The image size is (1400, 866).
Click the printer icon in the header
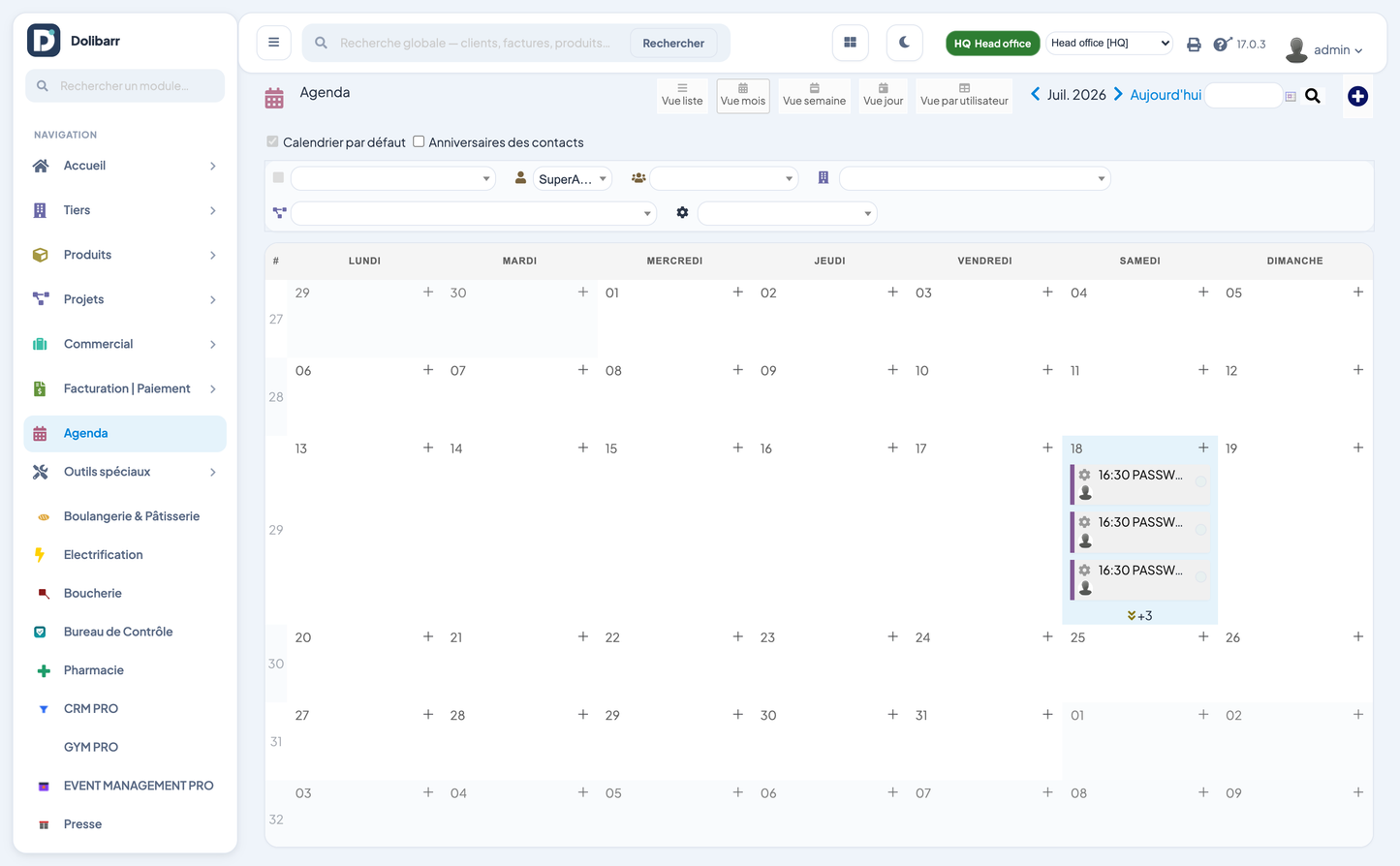click(x=1194, y=45)
